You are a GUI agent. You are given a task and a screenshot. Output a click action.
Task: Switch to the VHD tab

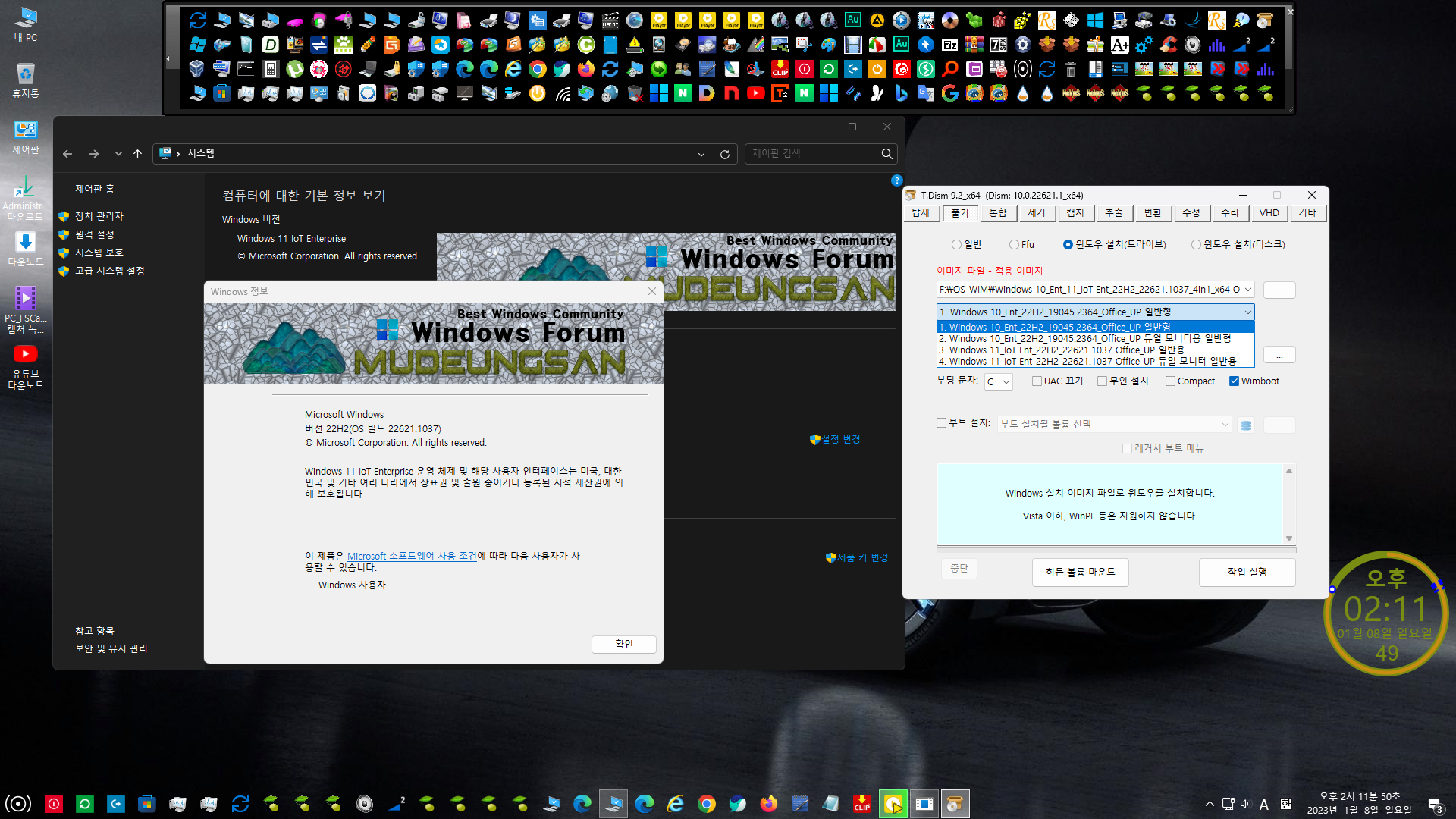[x=1269, y=213]
